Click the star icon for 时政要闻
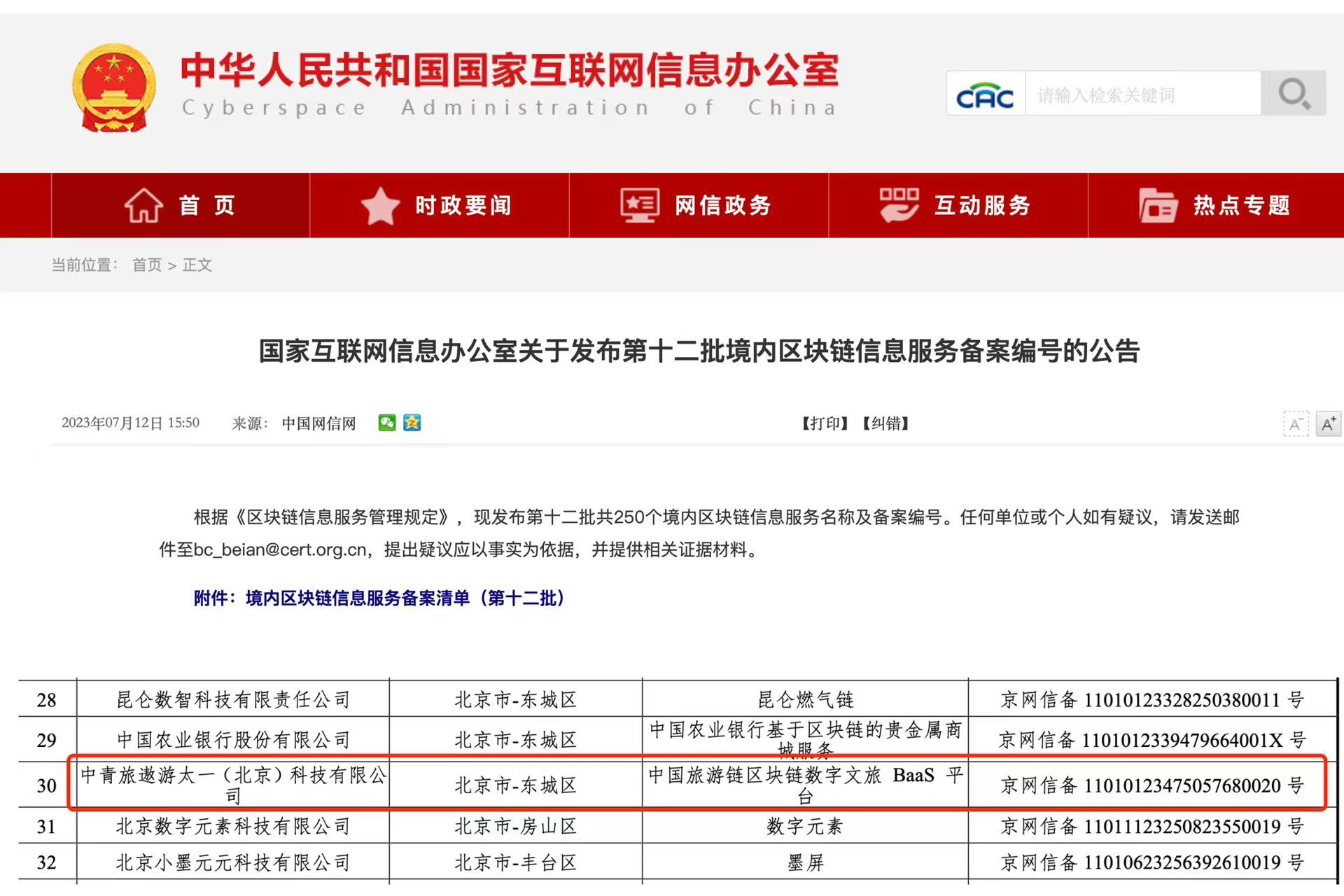This screenshot has width=1344, height=896. 380,206
